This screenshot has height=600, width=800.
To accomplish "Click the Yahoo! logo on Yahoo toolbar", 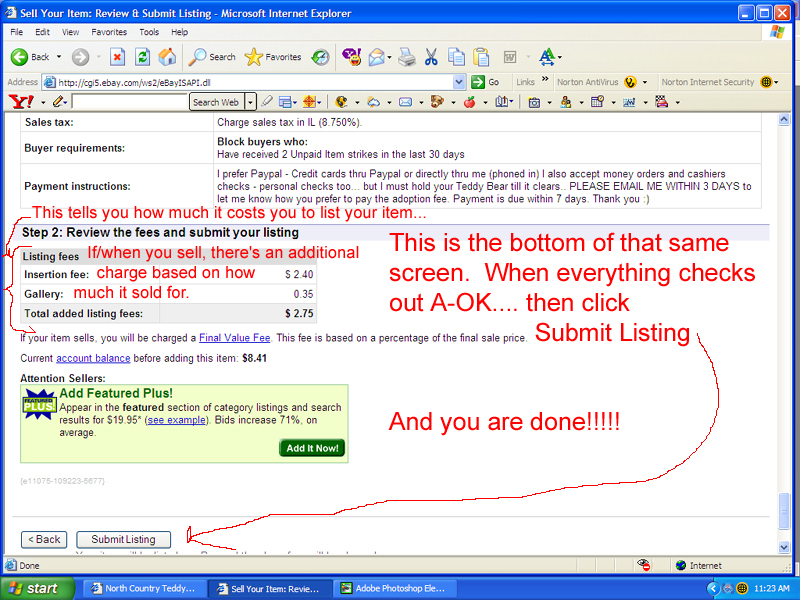I will point(19,102).
